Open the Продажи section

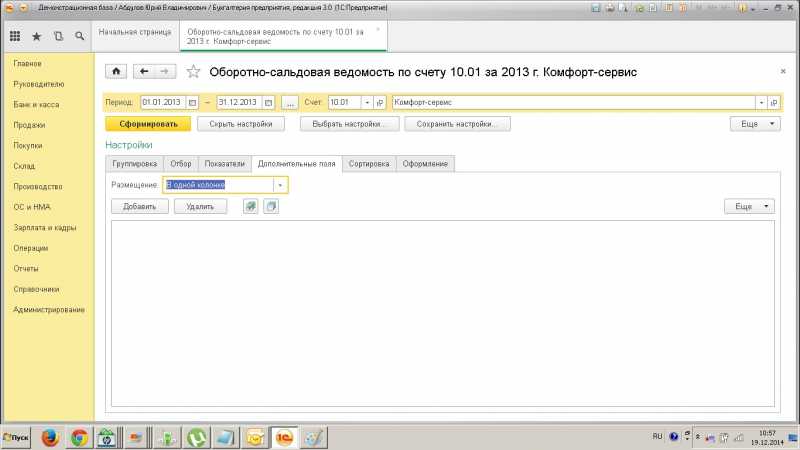(x=29, y=125)
